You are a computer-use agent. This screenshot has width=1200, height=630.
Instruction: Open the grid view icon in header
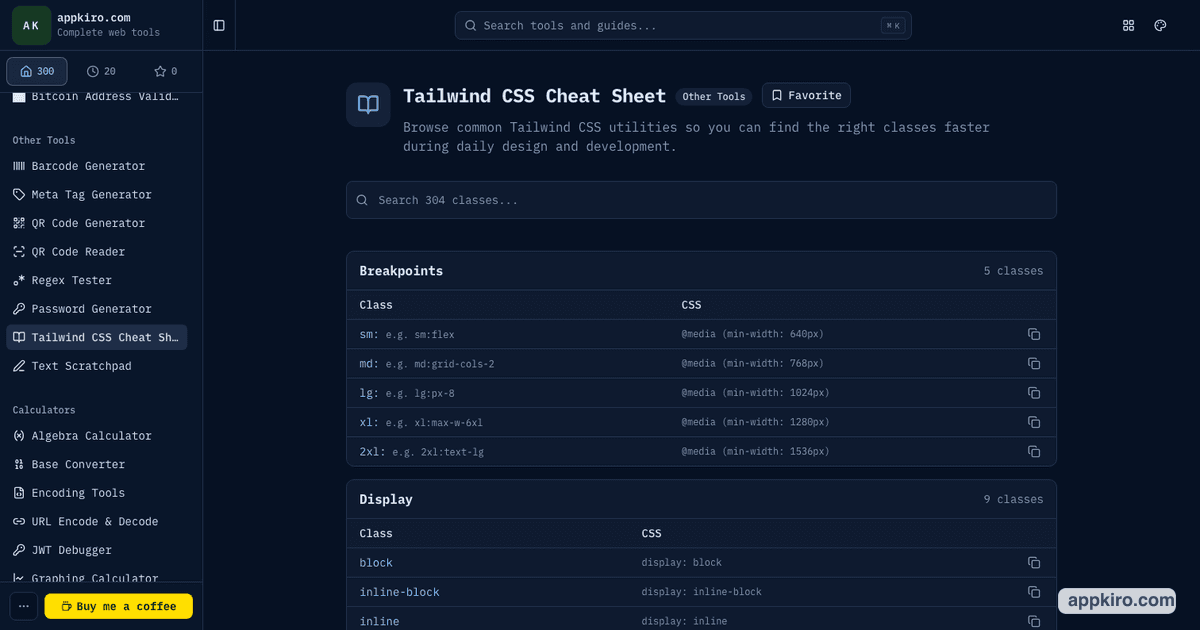click(x=1129, y=25)
